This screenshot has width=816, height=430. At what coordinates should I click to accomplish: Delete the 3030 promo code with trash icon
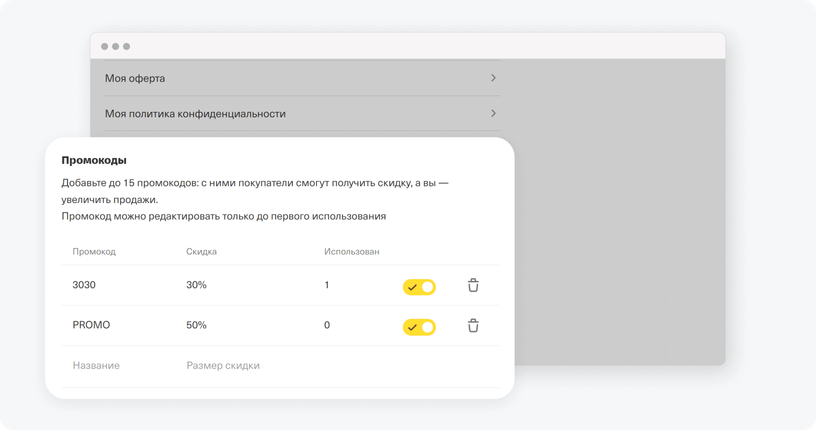coord(473,285)
